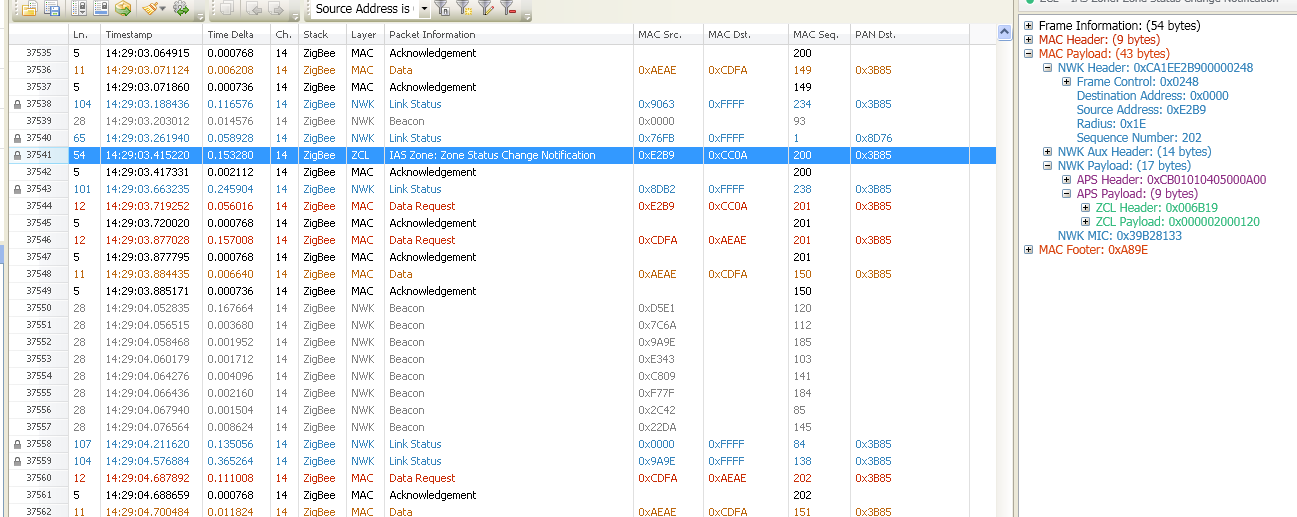Collapse the NWK Payload node

[1048, 166]
